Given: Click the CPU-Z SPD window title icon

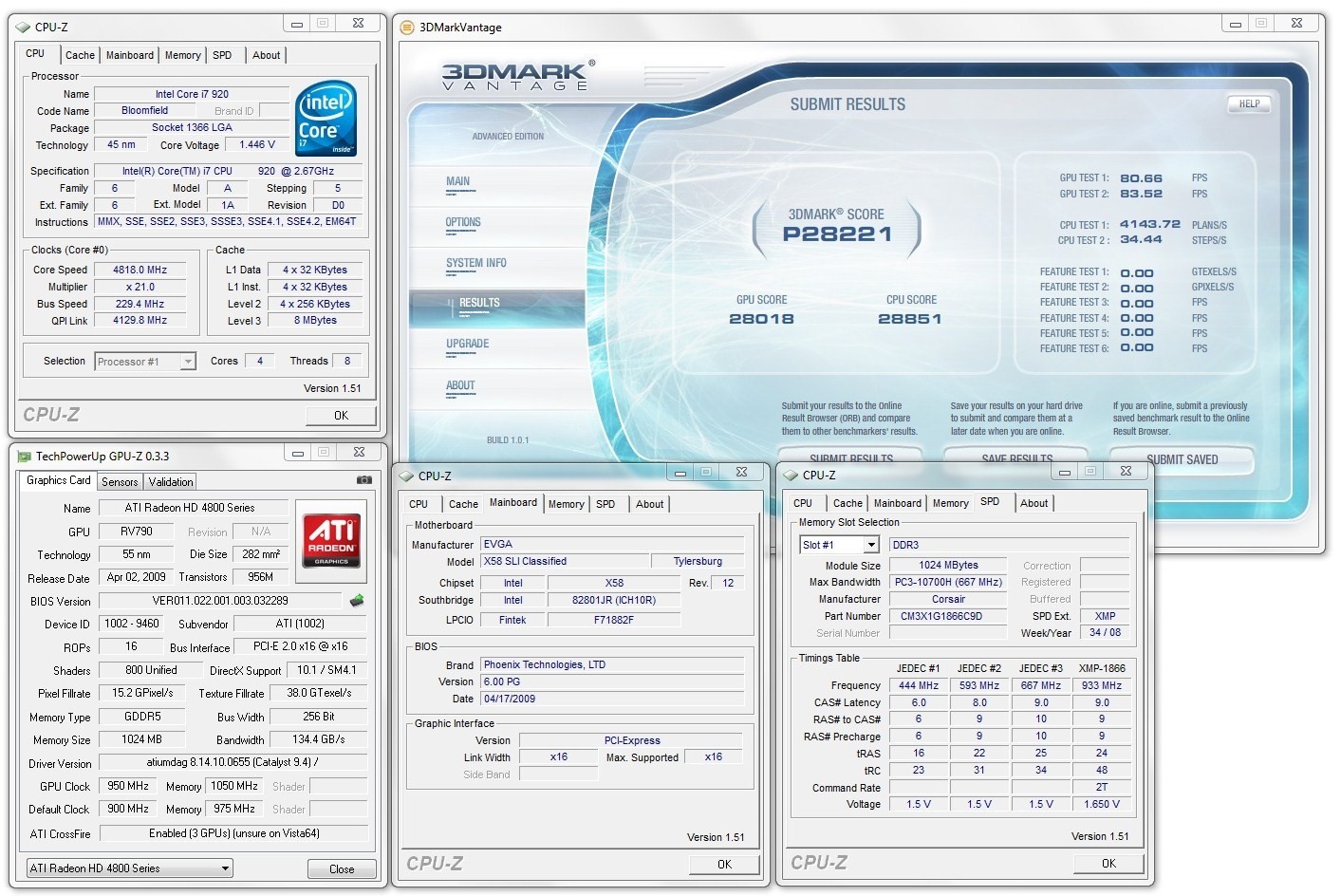Looking at the screenshot, I should (x=791, y=476).
